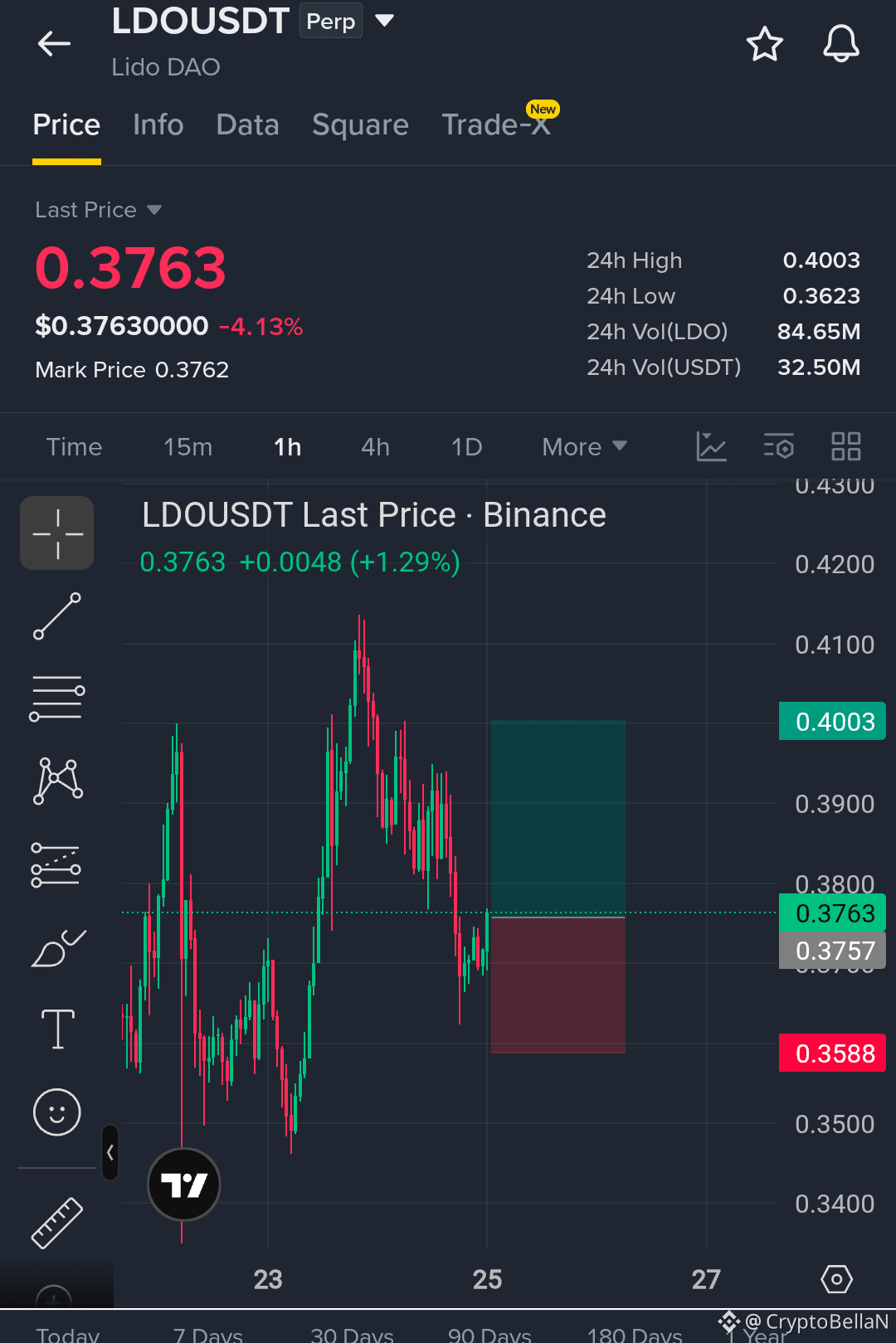896x1343 pixels.
Task: Select the 1D chart interval
Action: pyautogui.click(x=466, y=447)
